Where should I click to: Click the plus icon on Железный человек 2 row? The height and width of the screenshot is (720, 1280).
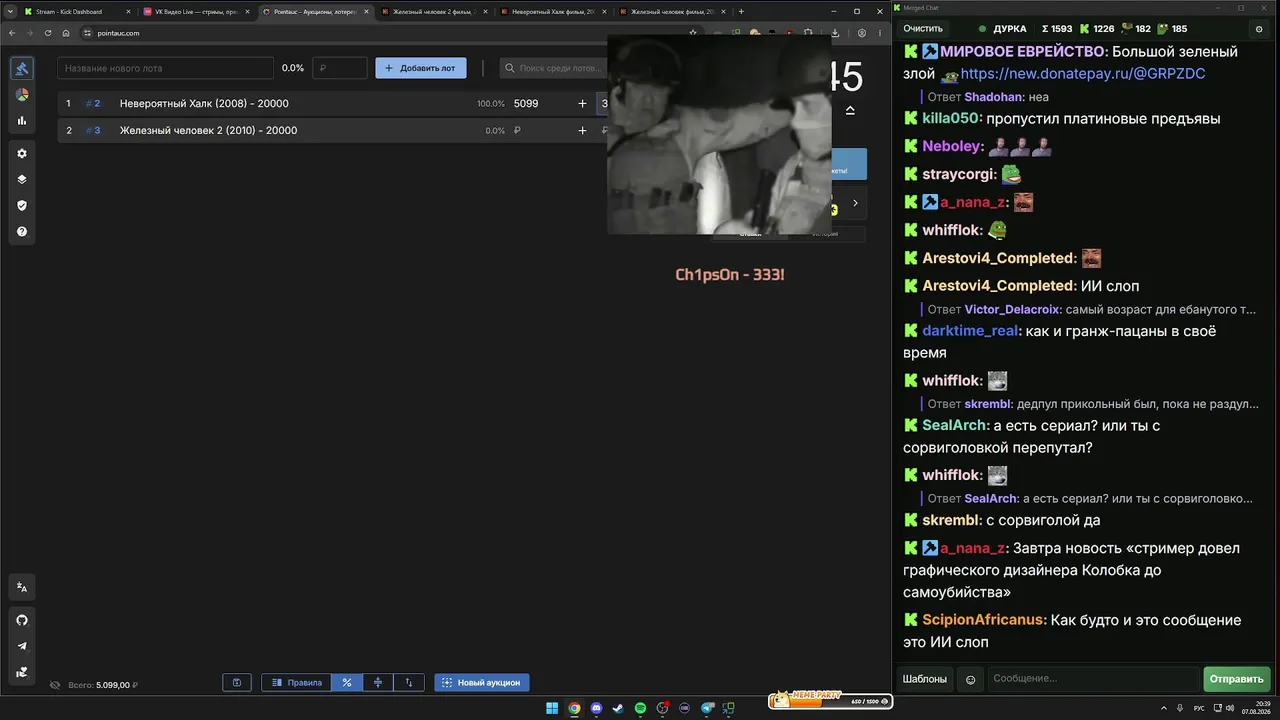pyautogui.click(x=582, y=130)
